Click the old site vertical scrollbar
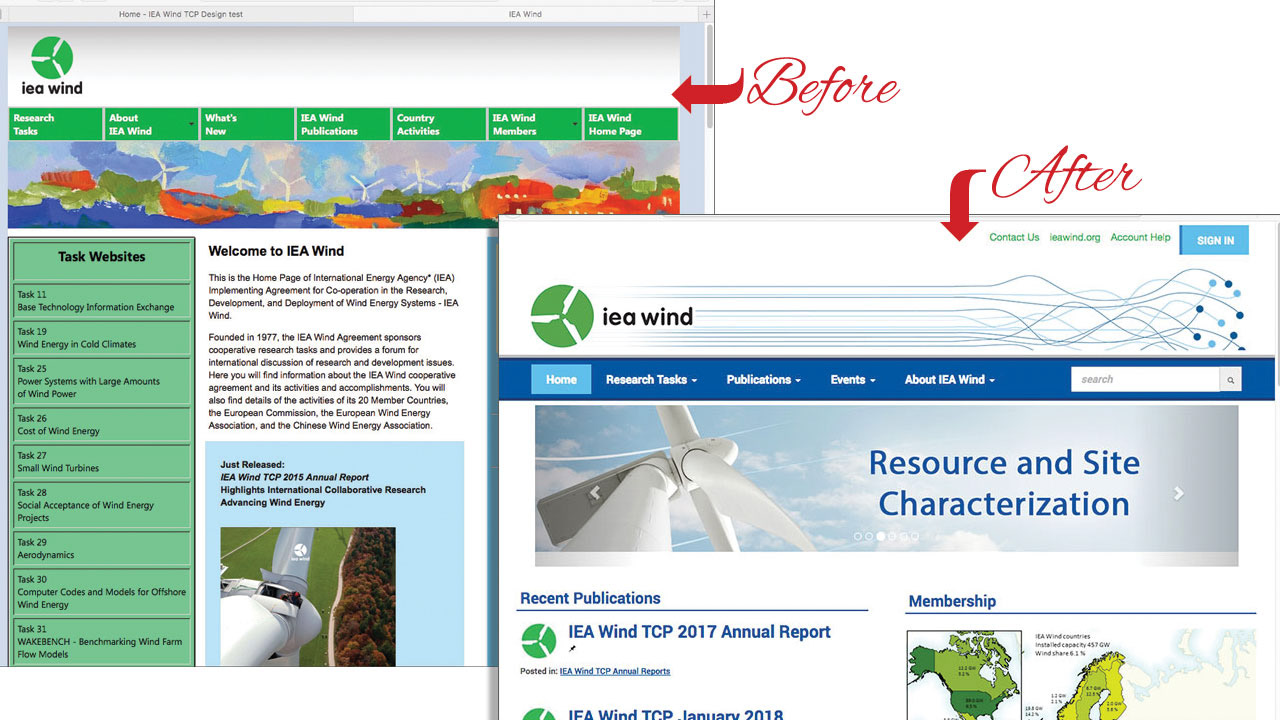The width and height of the screenshot is (1280, 720). 710,75
